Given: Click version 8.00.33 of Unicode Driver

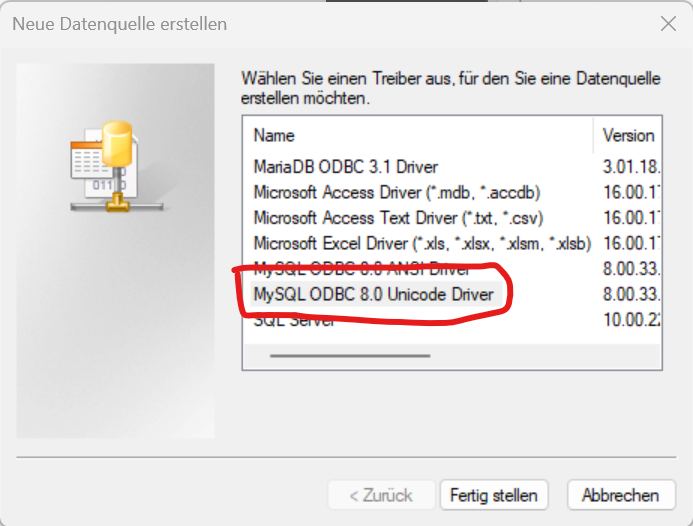Looking at the screenshot, I should click(632, 294).
